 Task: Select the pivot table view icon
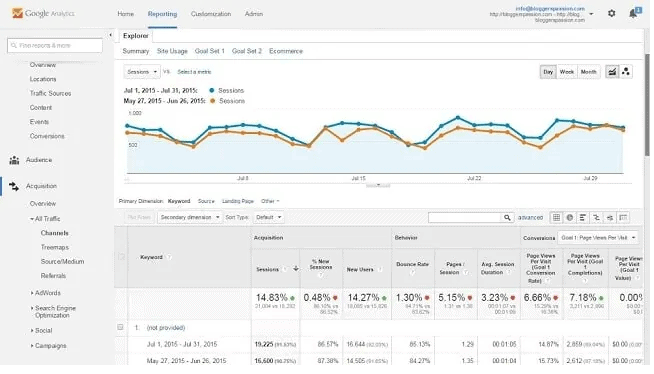tap(623, 217)
